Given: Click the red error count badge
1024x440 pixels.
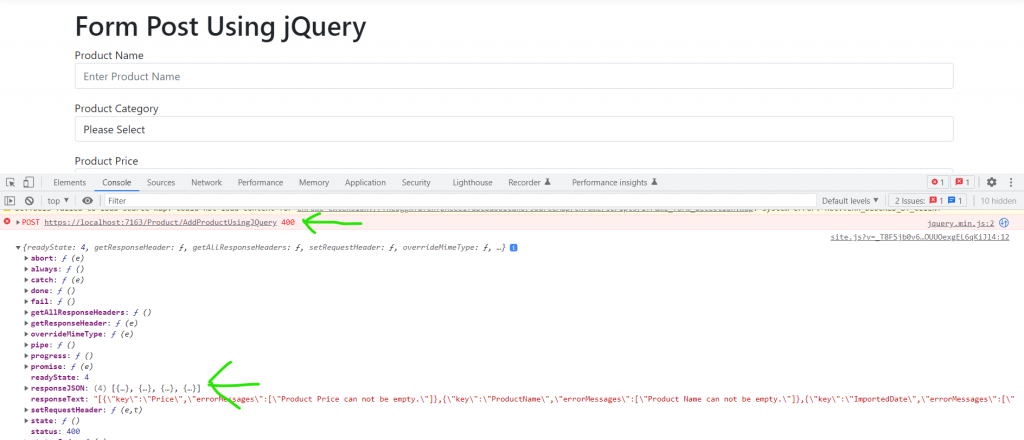Looking at the screenshot, I should coord(937,183).
